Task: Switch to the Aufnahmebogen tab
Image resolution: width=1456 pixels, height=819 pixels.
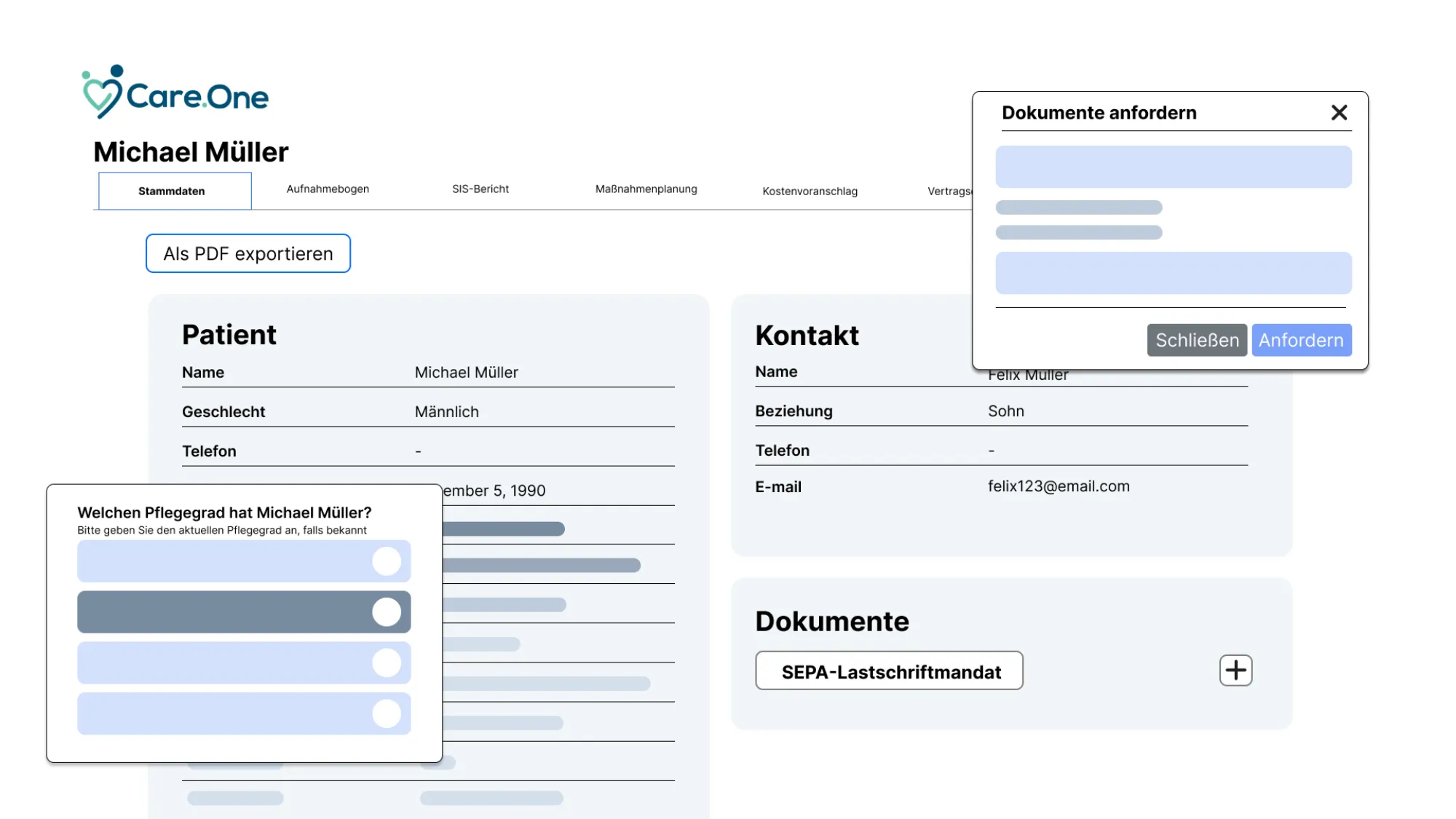Action: point(328,189)
